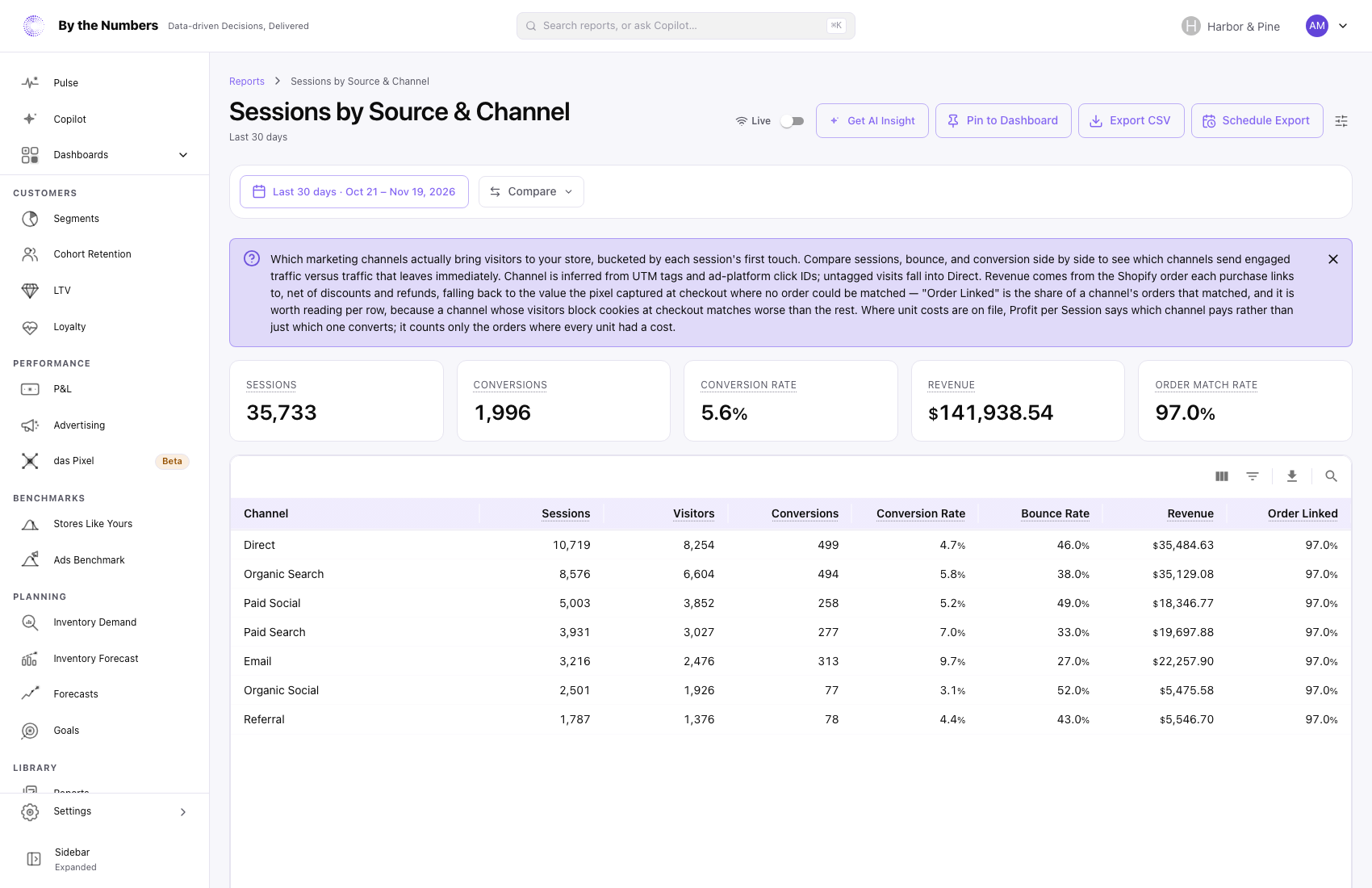Sort table by Sessions column
Image resolution: width=1372 pixels, height=888 pixels.
[566, 513]
